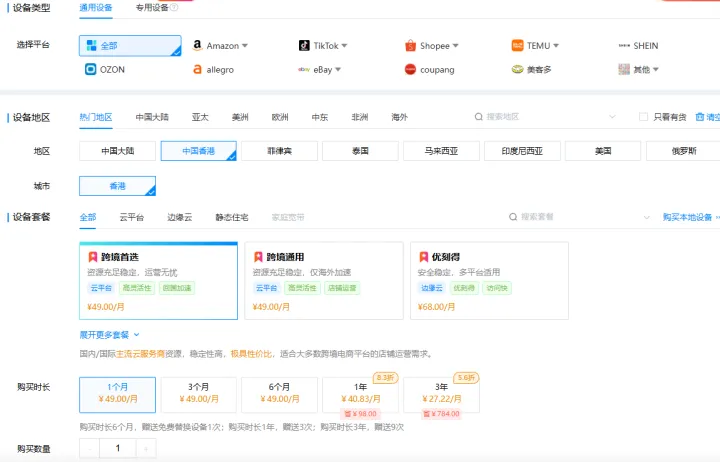Click the bookmark icon on 优刻得
The width and height of the screenshot is (720, 462).
click(x=424, y=257)
